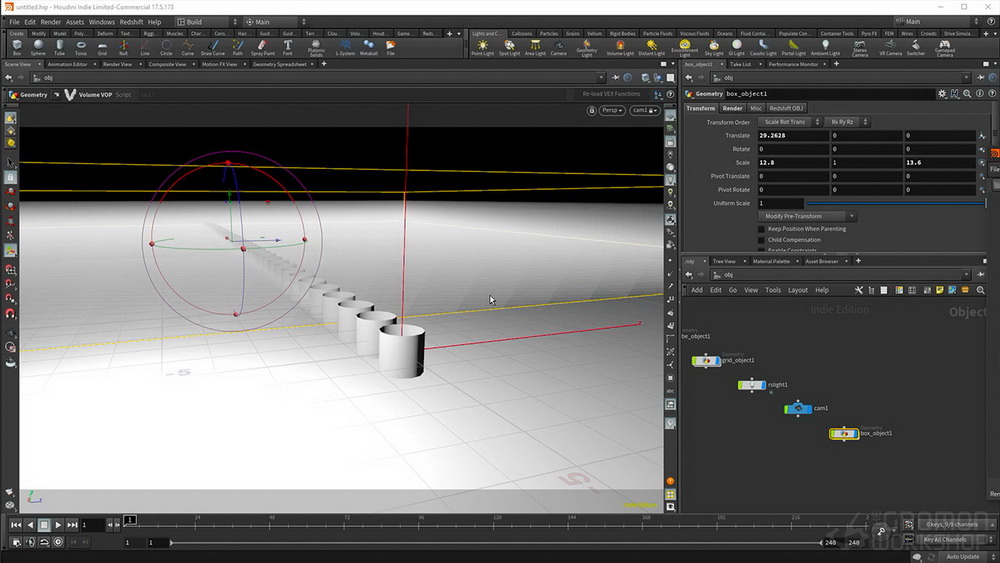This screenshot has height=563, width=1000.
Task: Expand network path obj dropdown
Action: (x=966, y=275)
